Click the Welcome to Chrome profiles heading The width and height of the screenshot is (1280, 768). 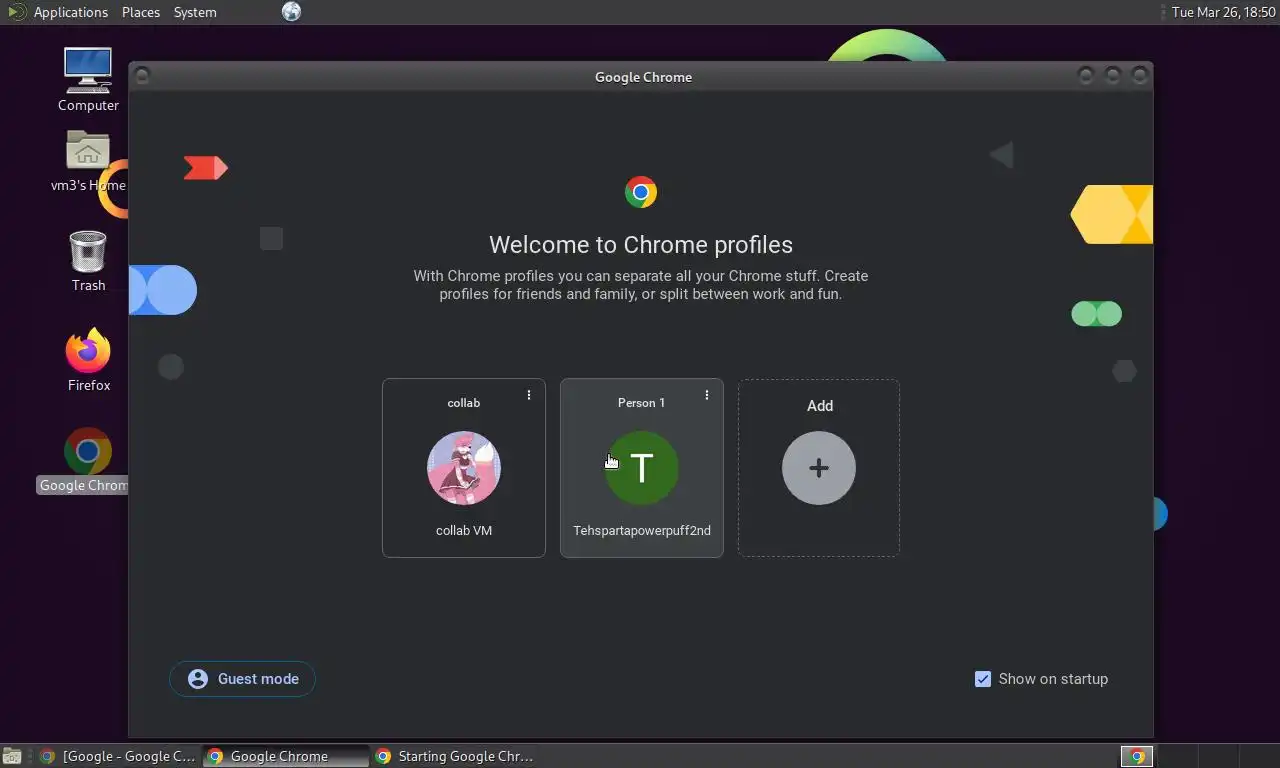click(x=641, y=245)
